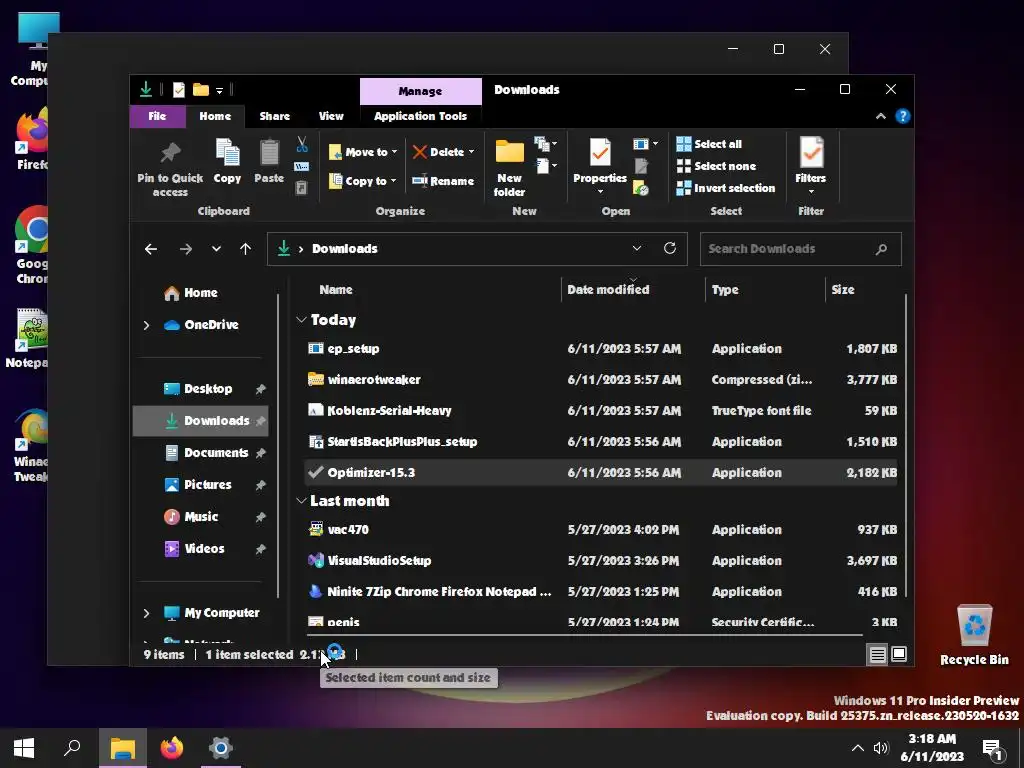
Task: Open Firefox from the taskbar
Action: tap(172, 748)
